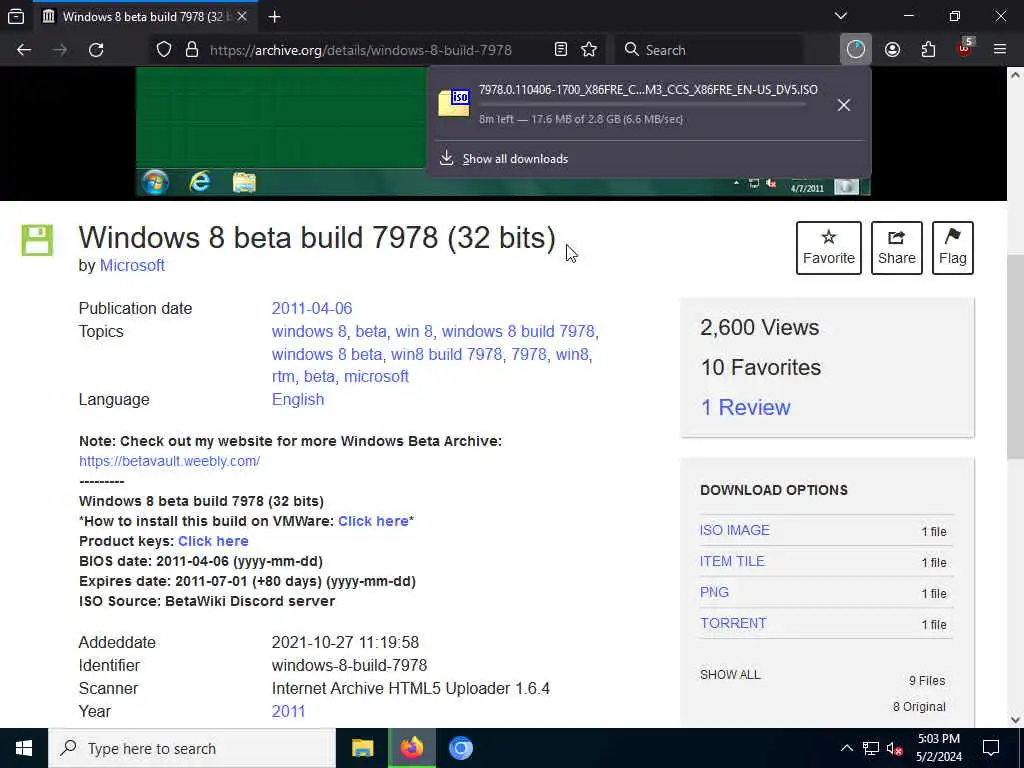Open tracking protection shield icon
This screenshot has height=768, width=1024.
pos(164,50)
